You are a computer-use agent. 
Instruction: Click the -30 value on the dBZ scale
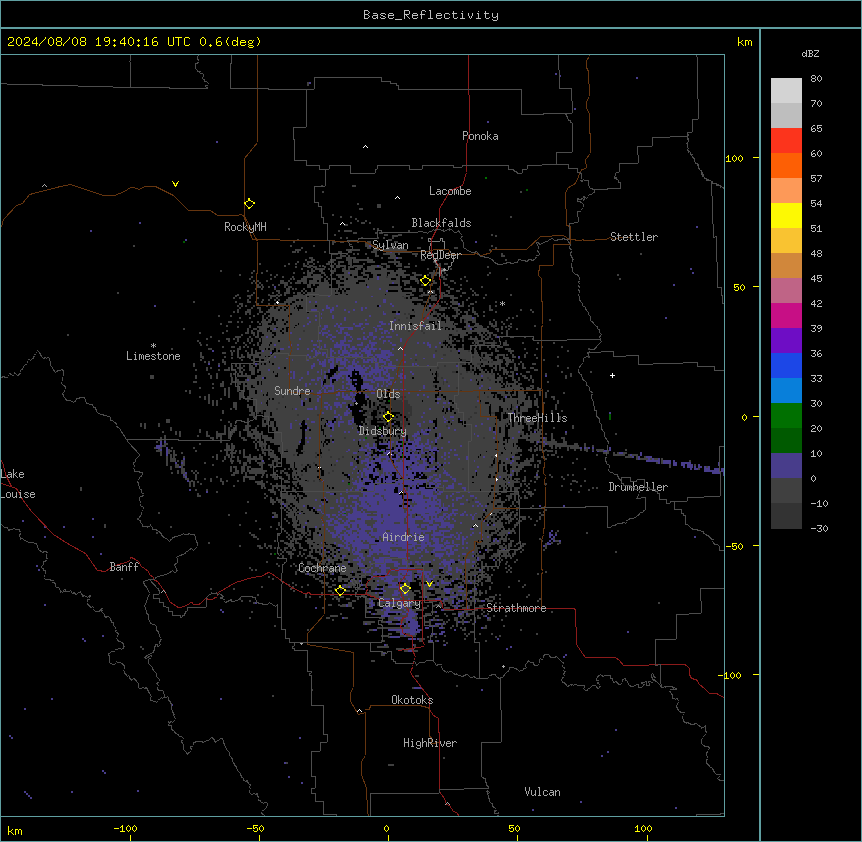coord(819,528)
